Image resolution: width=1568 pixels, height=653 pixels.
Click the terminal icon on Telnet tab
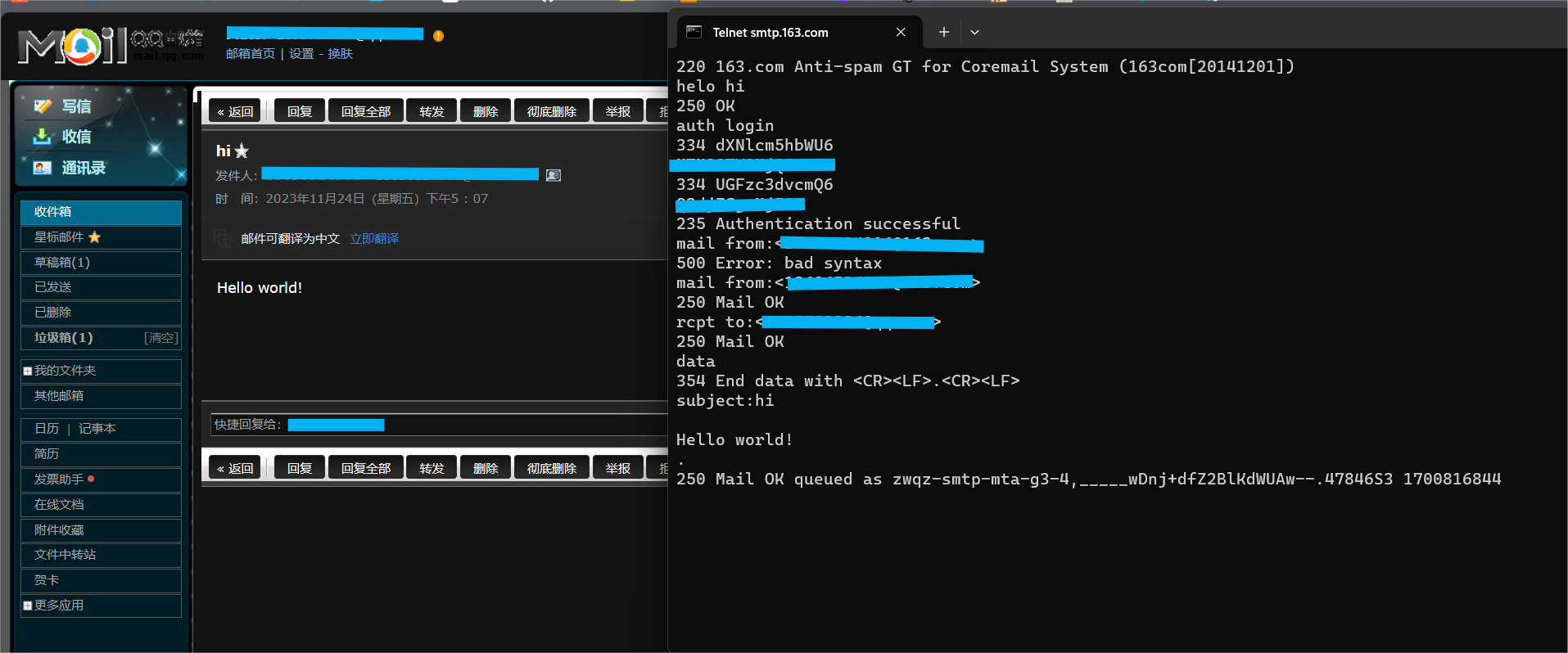point(694,32)
